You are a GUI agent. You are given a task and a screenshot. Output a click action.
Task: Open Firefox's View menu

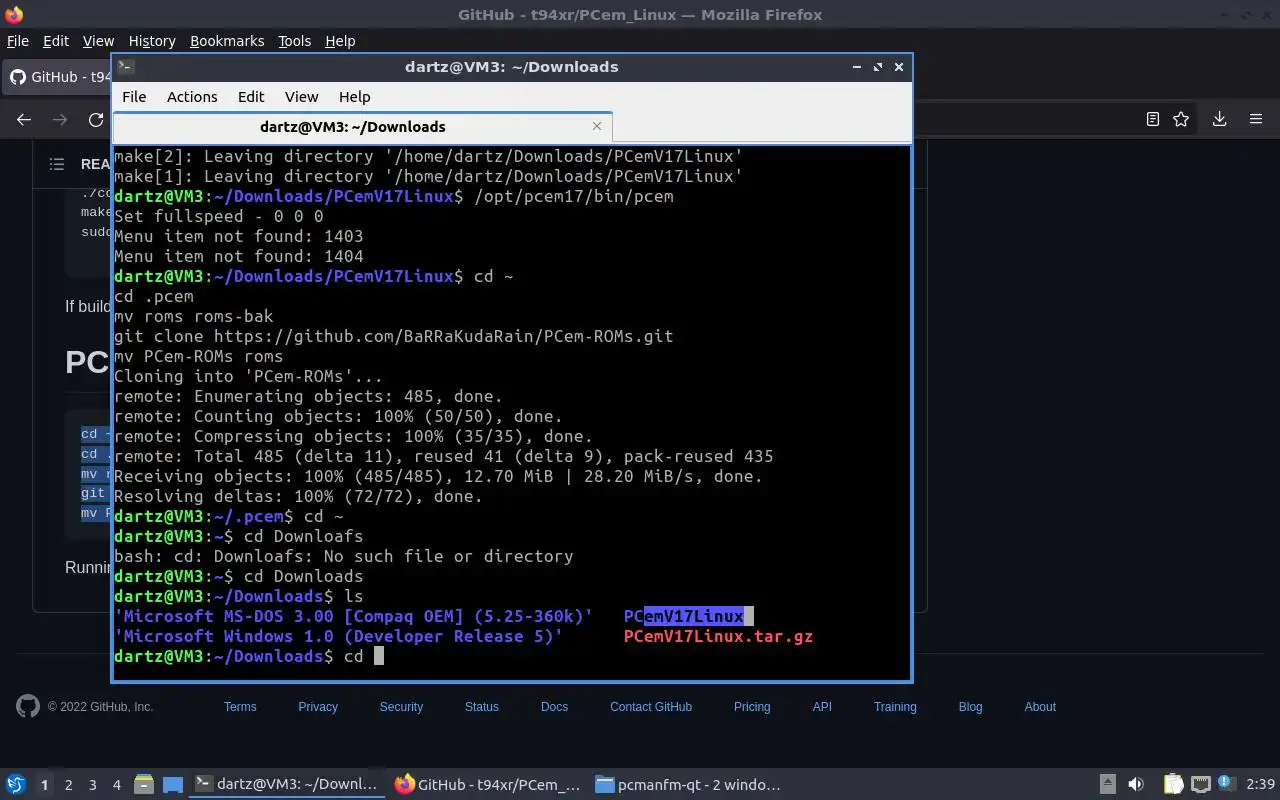[x=98, y=41]
